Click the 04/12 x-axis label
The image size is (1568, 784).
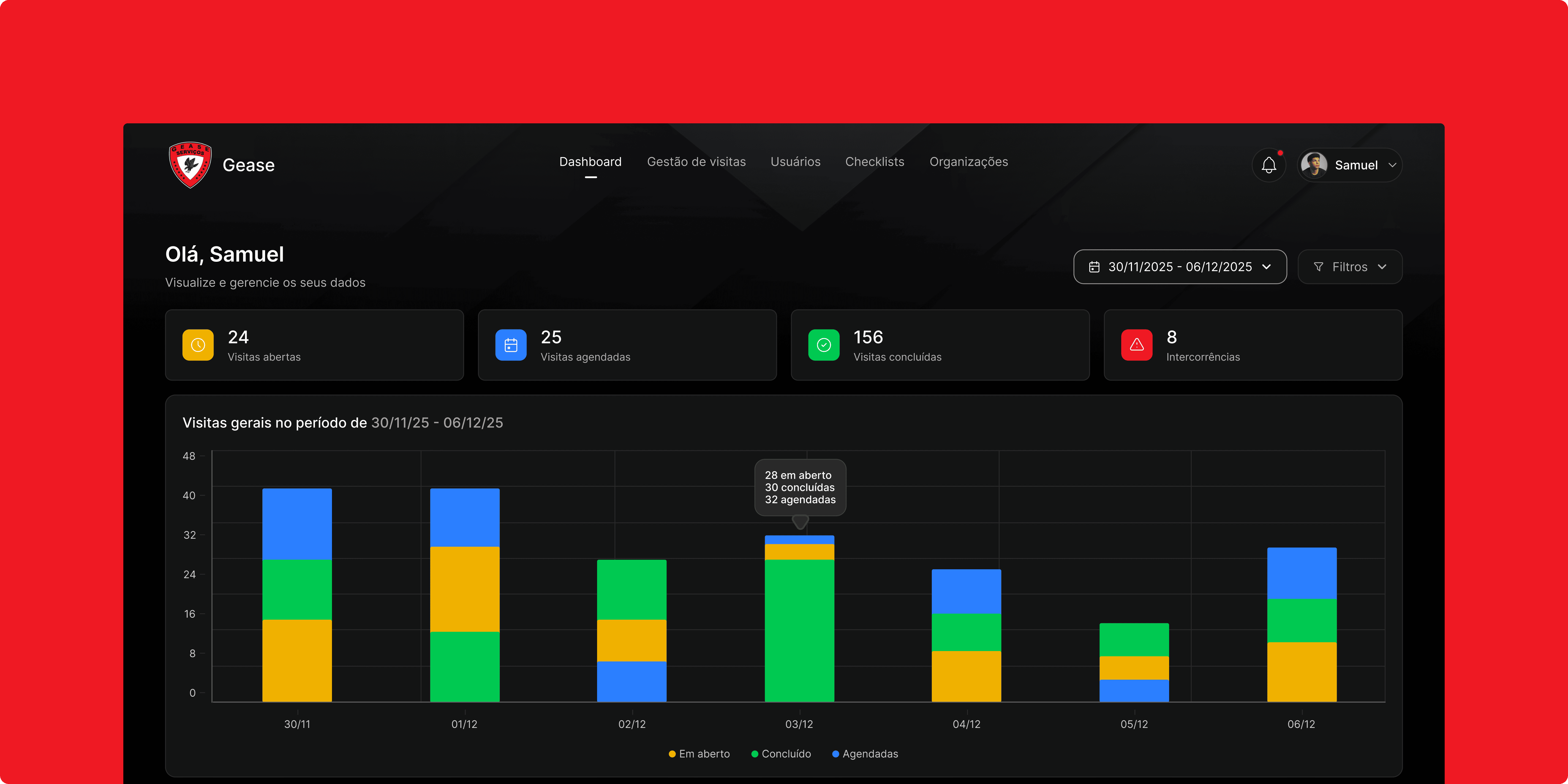coord(967,724)
